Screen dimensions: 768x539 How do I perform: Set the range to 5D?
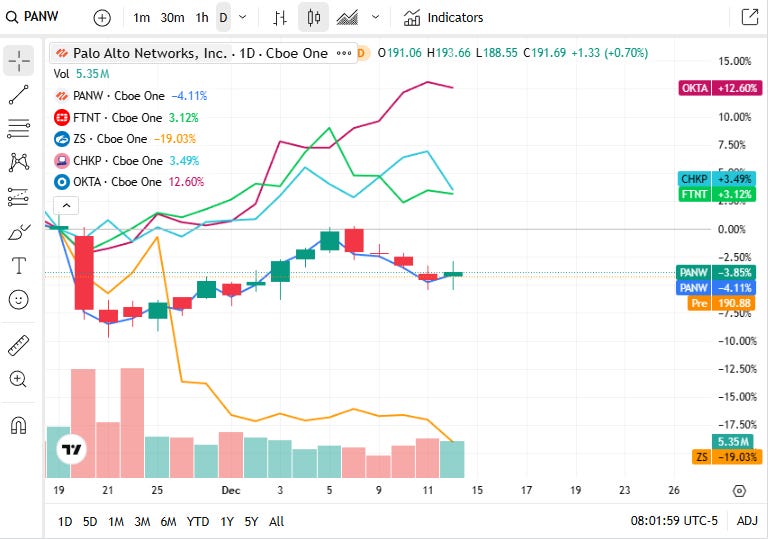click(90, 521)
